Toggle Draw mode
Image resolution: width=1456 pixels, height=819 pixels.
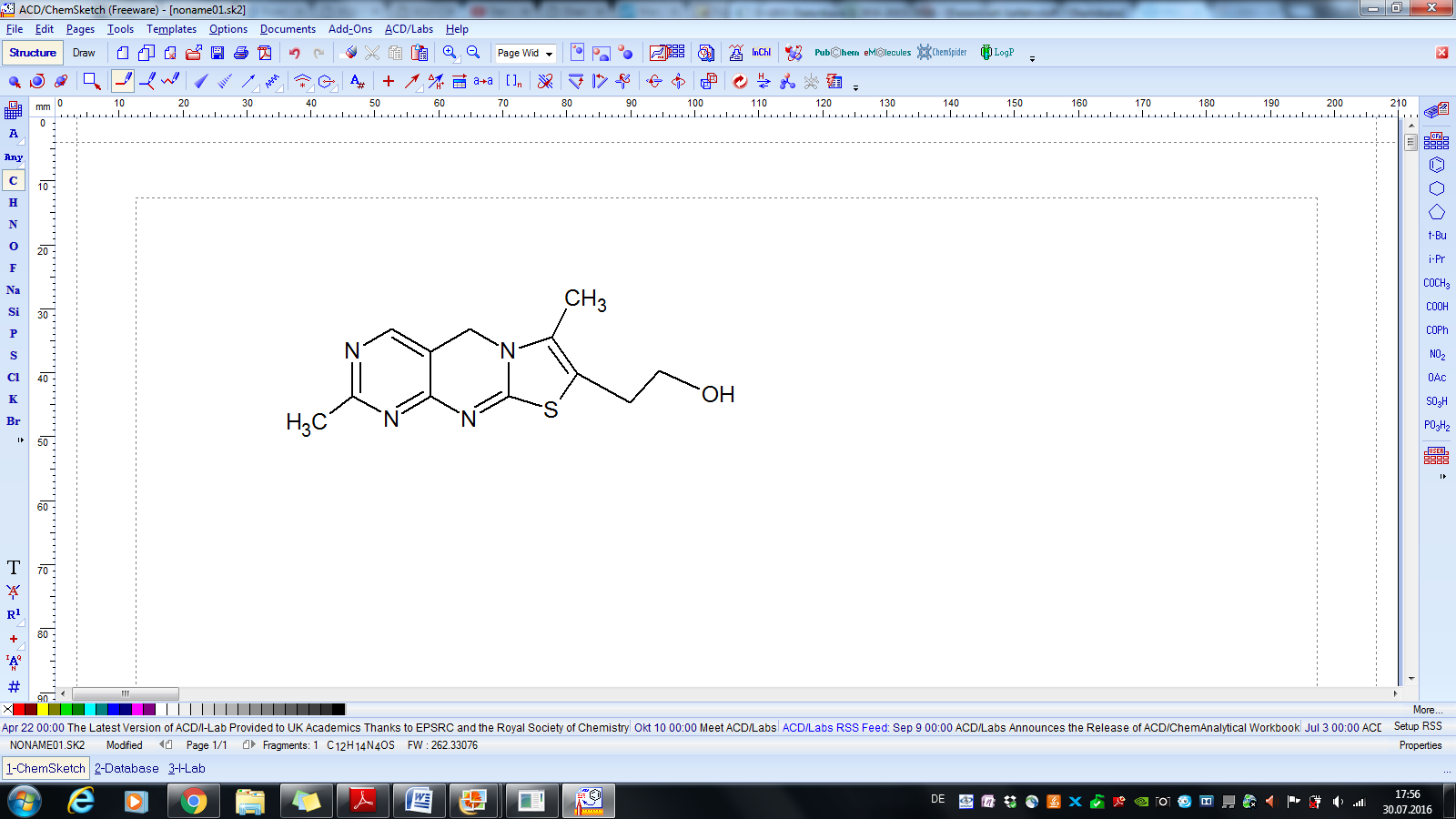[84, 53]
